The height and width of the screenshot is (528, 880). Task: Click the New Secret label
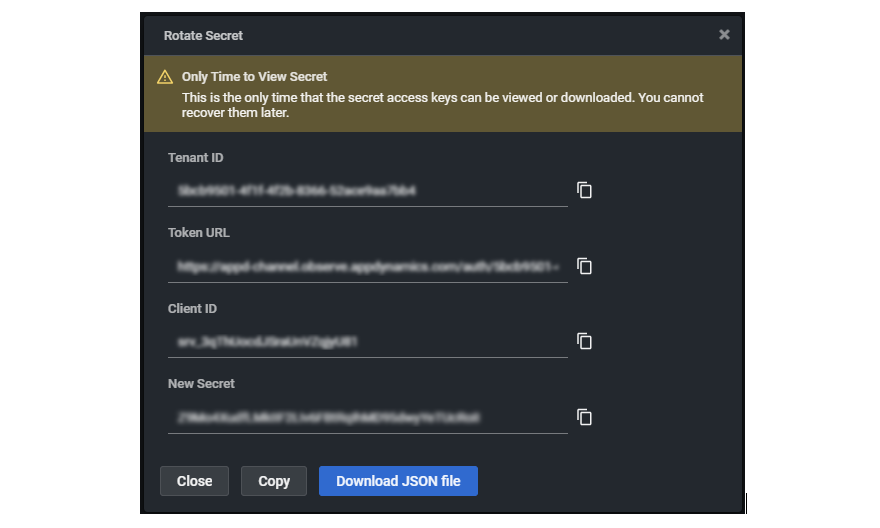point(201,384)
